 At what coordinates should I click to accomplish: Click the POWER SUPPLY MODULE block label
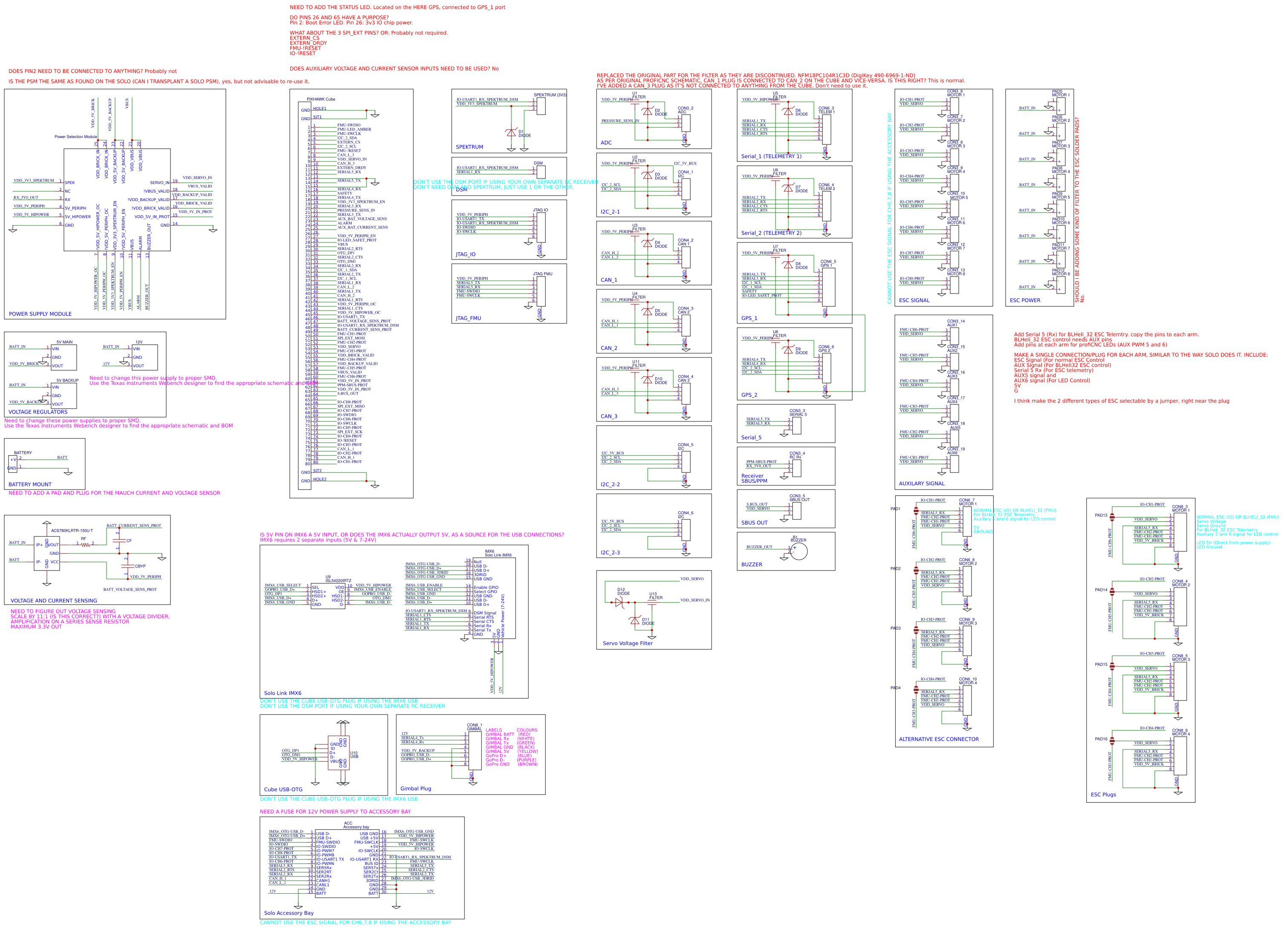[40, 314]
